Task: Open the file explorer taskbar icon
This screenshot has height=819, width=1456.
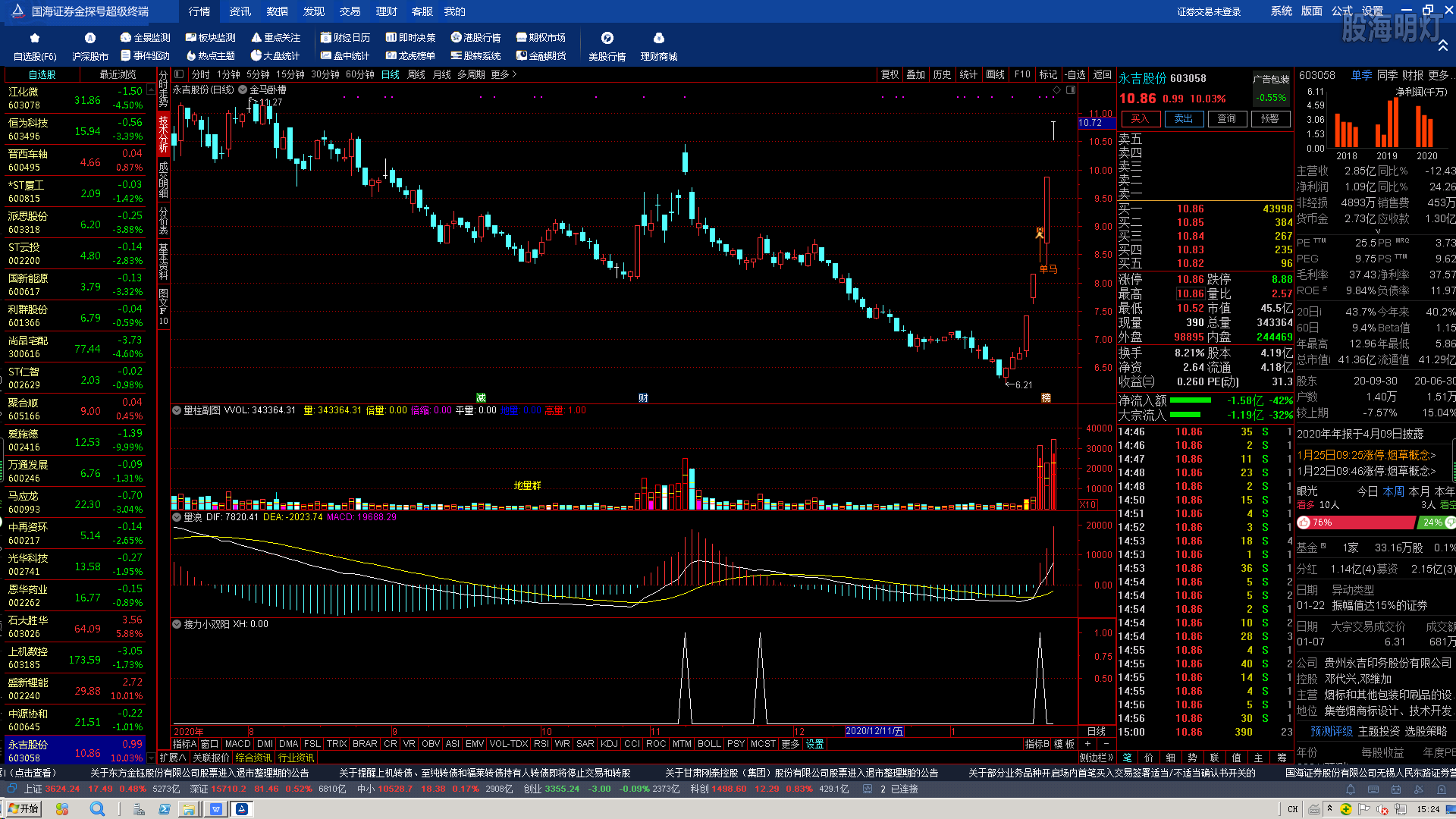Action: [188, 809]
